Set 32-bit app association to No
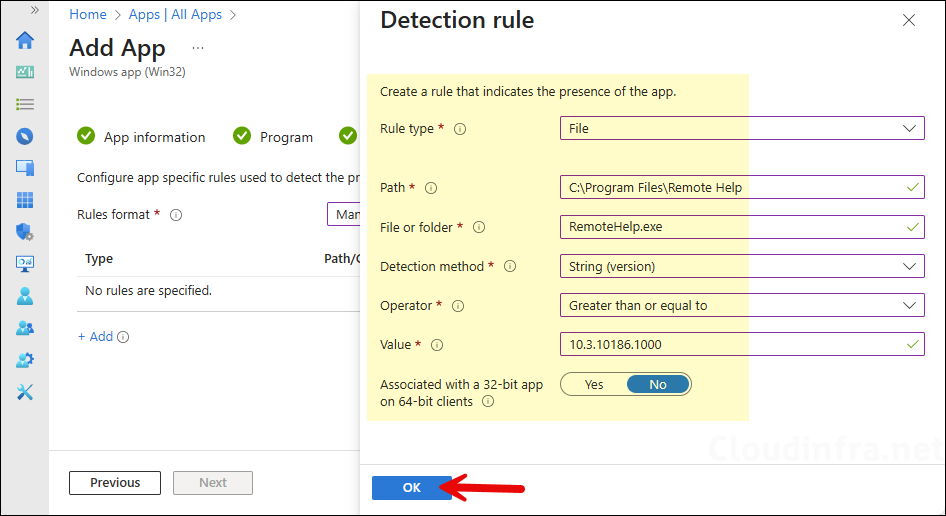946x516 pixels. [x=657, y=384]
